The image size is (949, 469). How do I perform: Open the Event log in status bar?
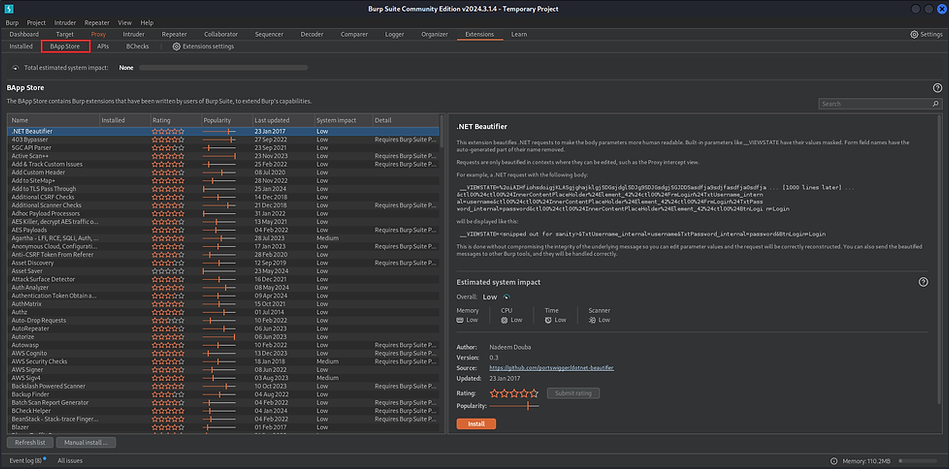pos(27,461)
